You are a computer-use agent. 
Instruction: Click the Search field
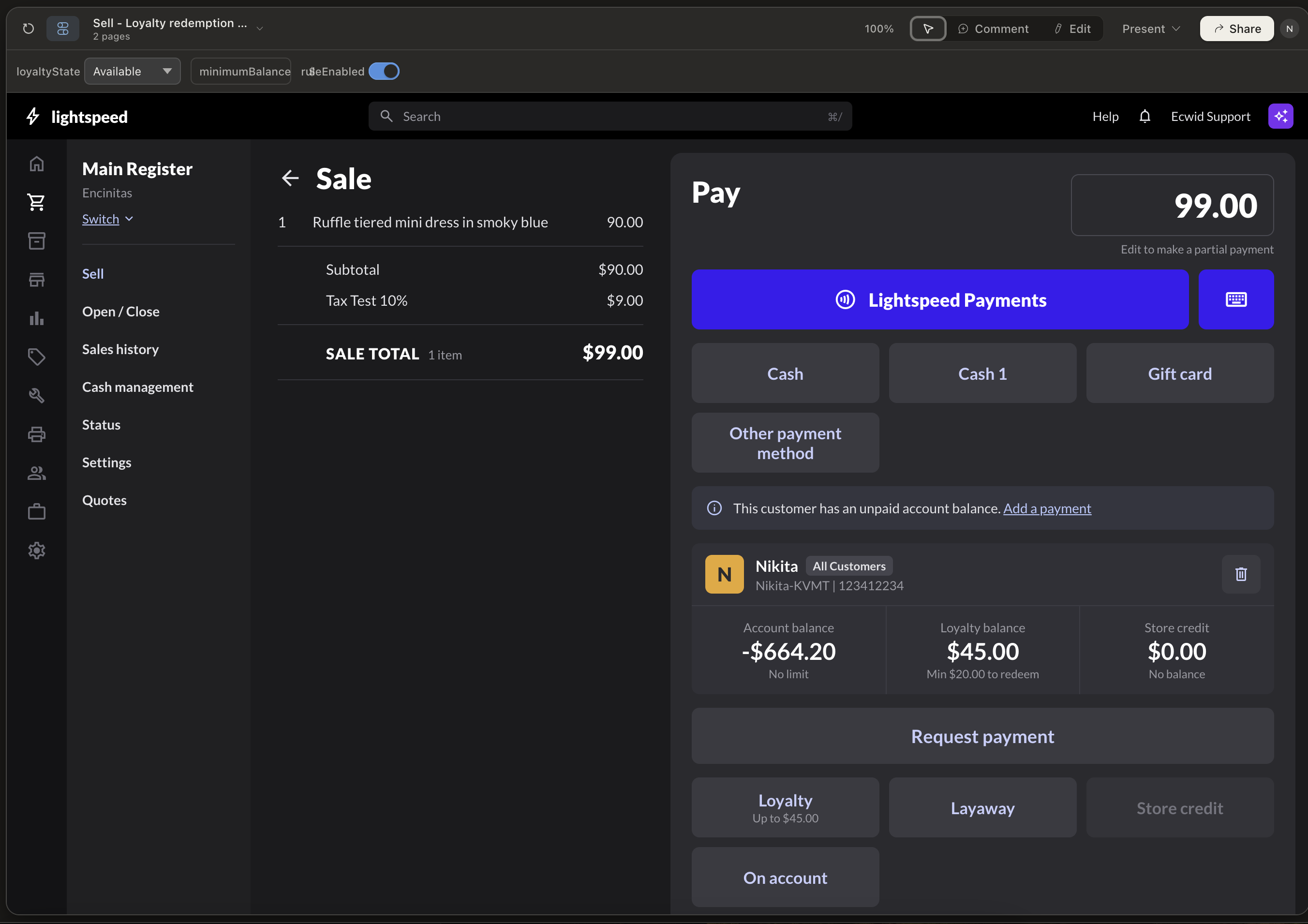point(610,116)
